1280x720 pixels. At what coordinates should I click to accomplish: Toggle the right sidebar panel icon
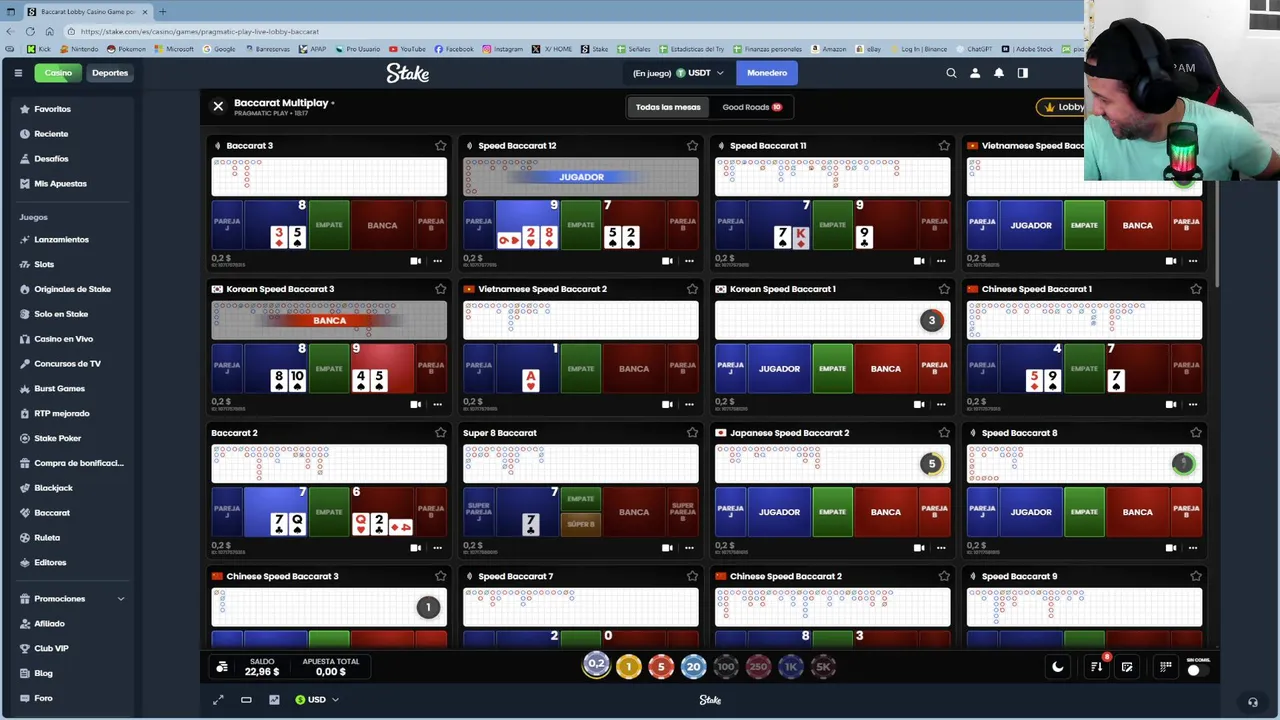pos(1022,73)
